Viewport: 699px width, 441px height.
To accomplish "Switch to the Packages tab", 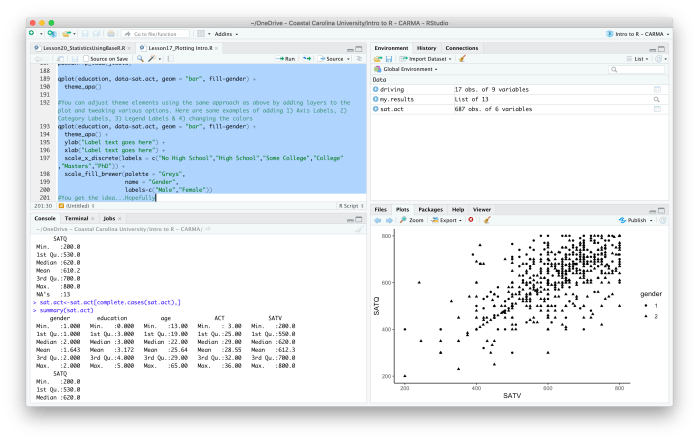I will pyautogui.click(x=430, y=209).
